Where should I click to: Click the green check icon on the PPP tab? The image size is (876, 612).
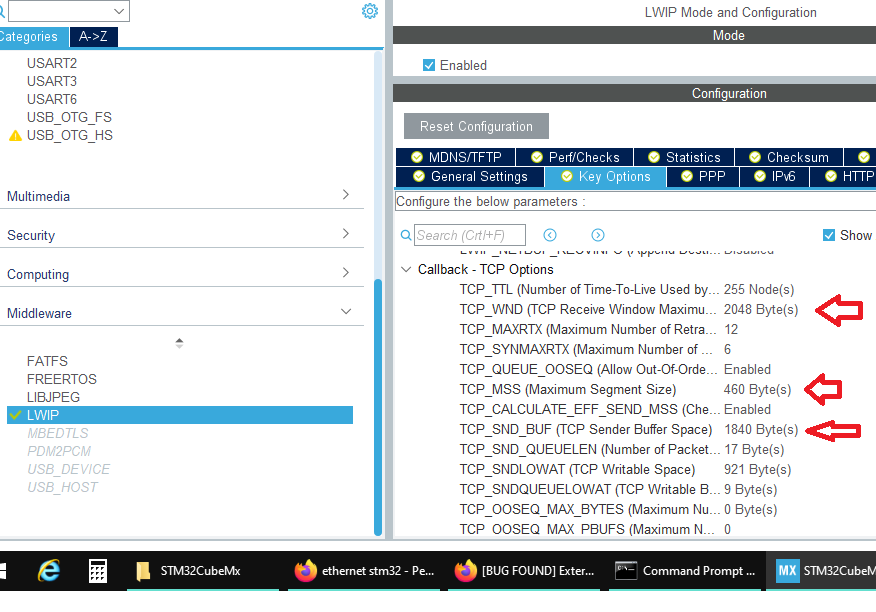click(x=687, y=177)
